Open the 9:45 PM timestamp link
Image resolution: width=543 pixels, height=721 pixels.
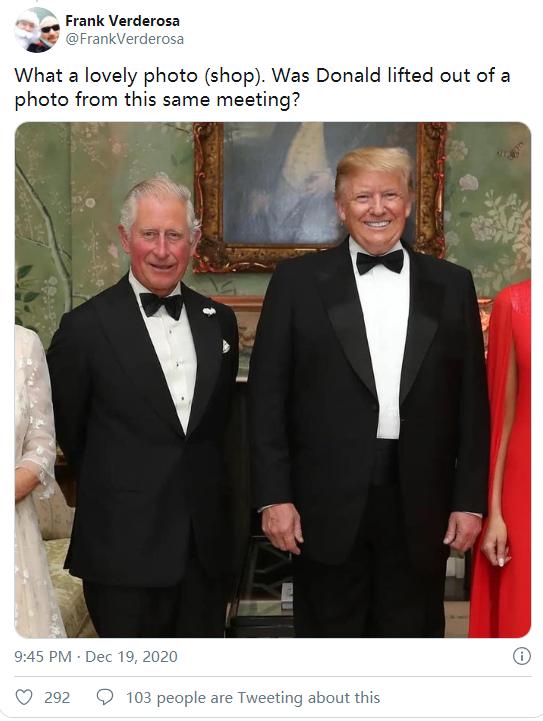point(43,656)
